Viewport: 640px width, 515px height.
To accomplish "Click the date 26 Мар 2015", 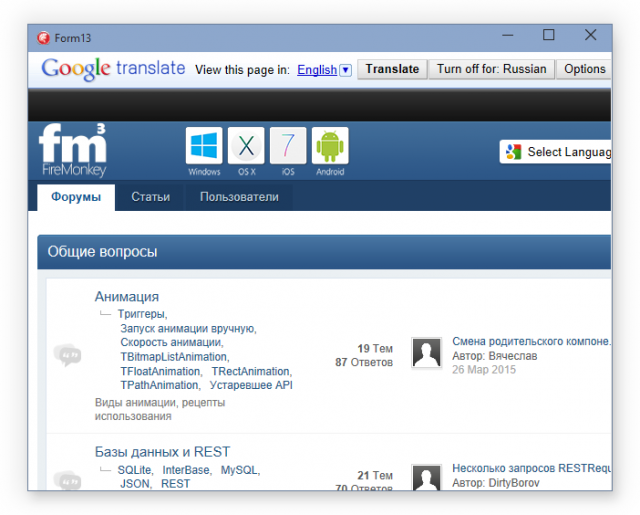I will pyautogui.click(x=484, y=370).
